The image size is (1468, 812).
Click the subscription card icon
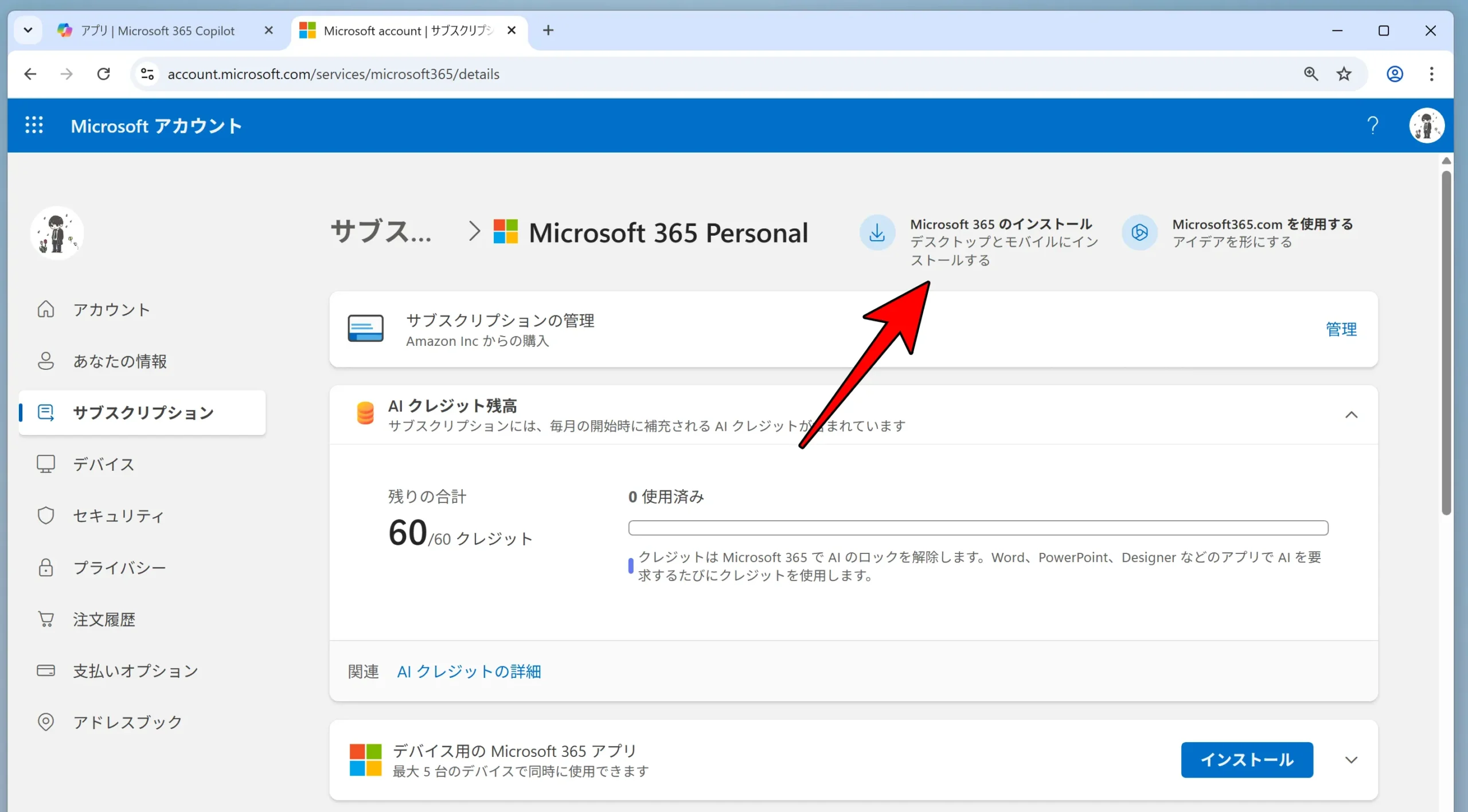tap(366, 329)
